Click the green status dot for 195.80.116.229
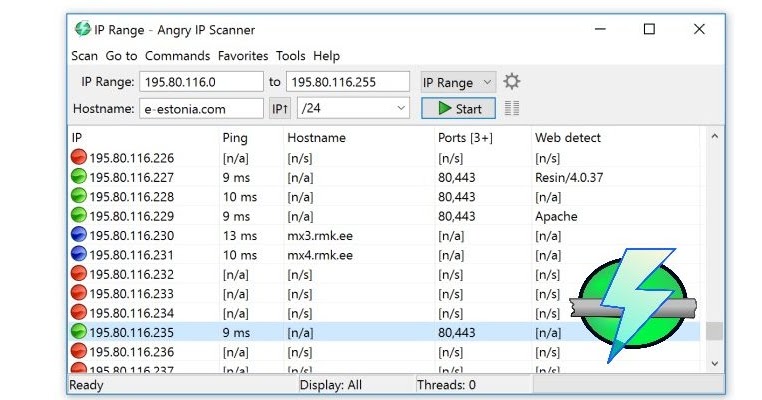762x400 pixels. (x=79, y=216)
